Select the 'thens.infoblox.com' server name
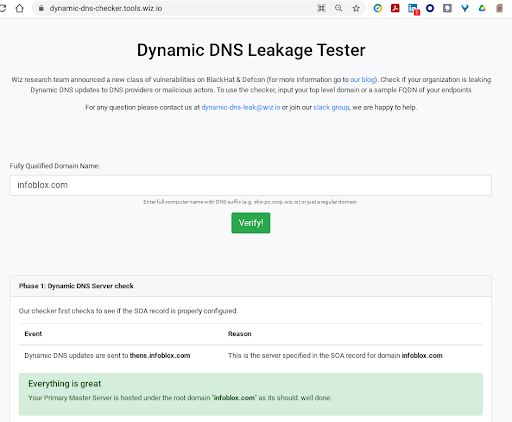 click(160, 356)
